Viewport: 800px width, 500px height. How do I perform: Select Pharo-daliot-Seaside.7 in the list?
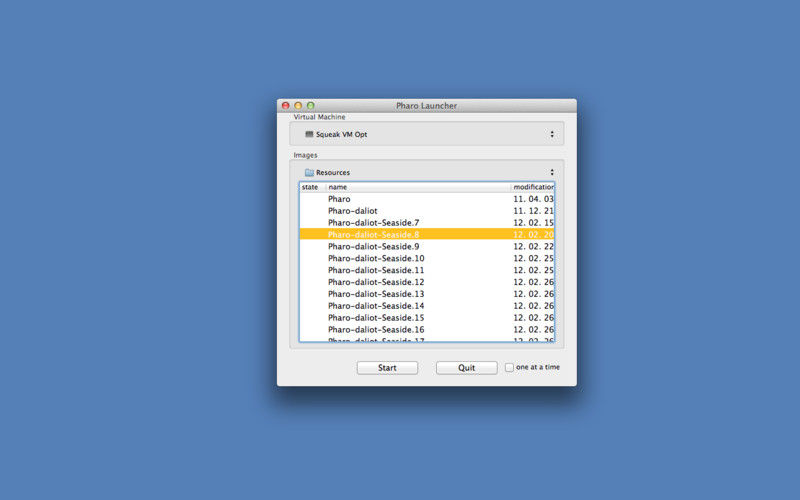[x=427, y=222]
